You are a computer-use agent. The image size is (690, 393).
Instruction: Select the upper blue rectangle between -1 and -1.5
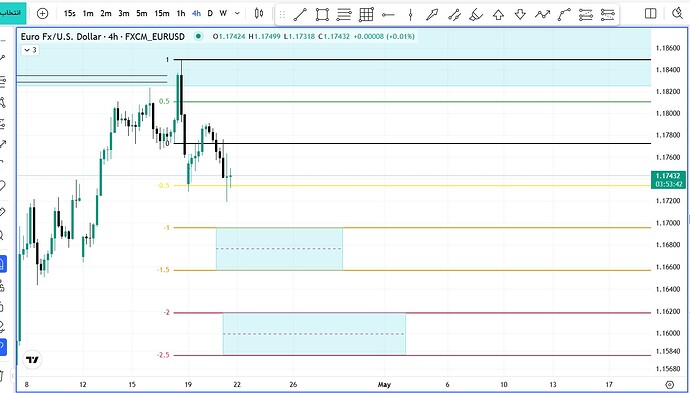pos(279,249)
